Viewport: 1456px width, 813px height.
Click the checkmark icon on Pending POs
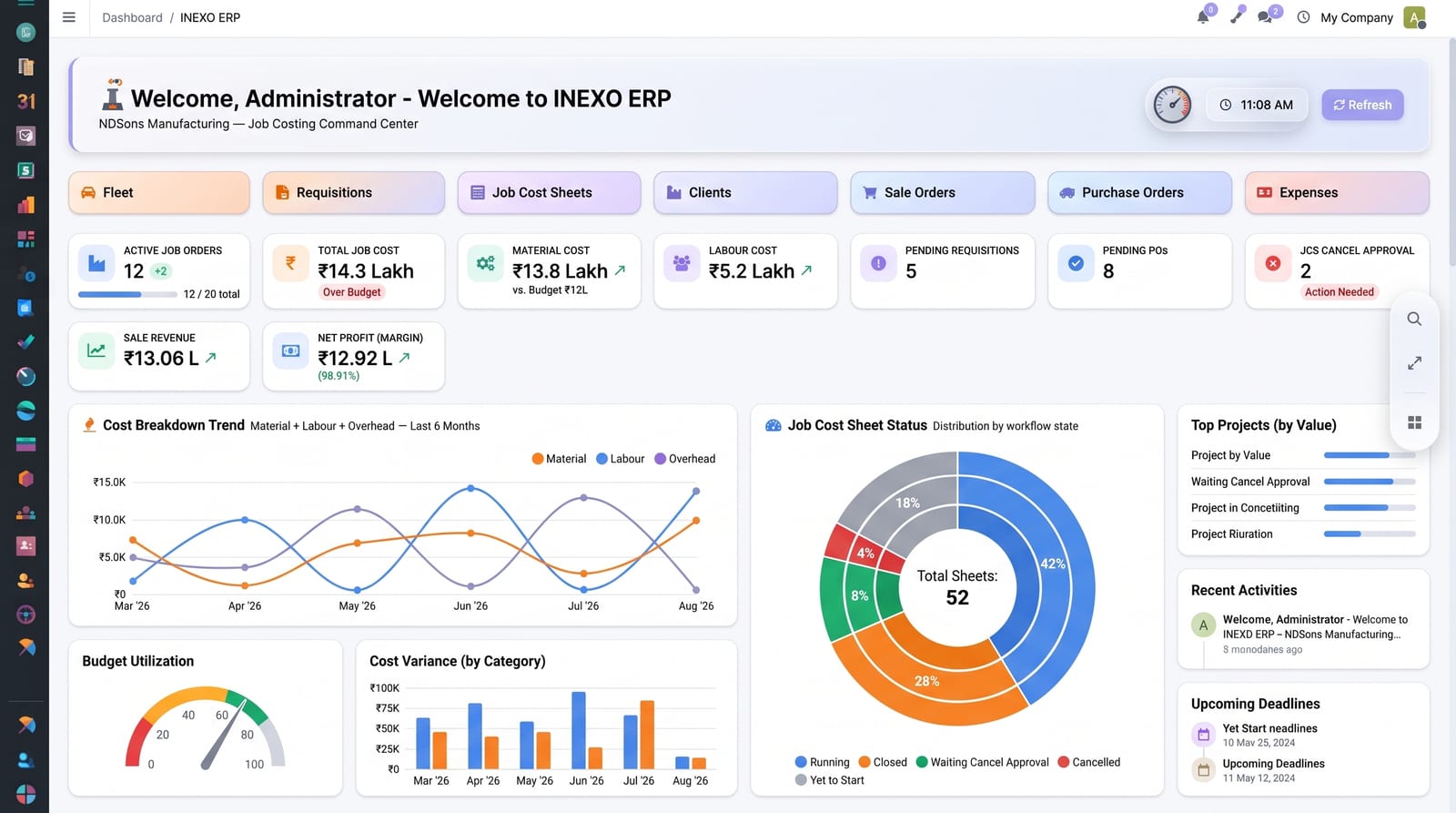pos(1076,263)
